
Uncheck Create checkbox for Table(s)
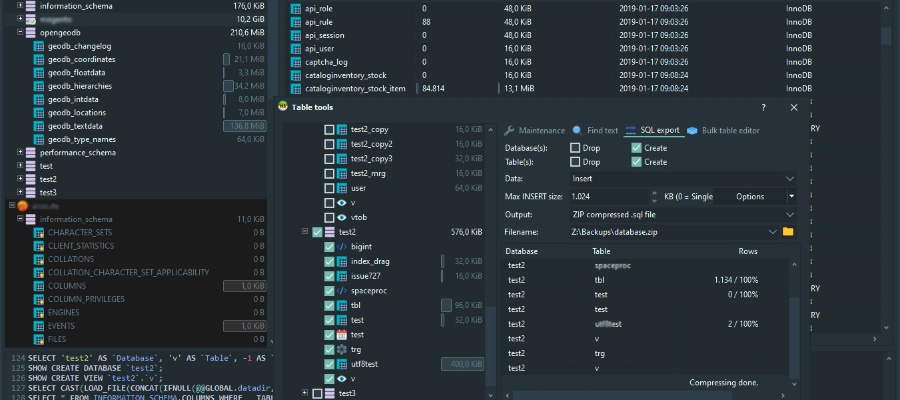coord(636,162)
